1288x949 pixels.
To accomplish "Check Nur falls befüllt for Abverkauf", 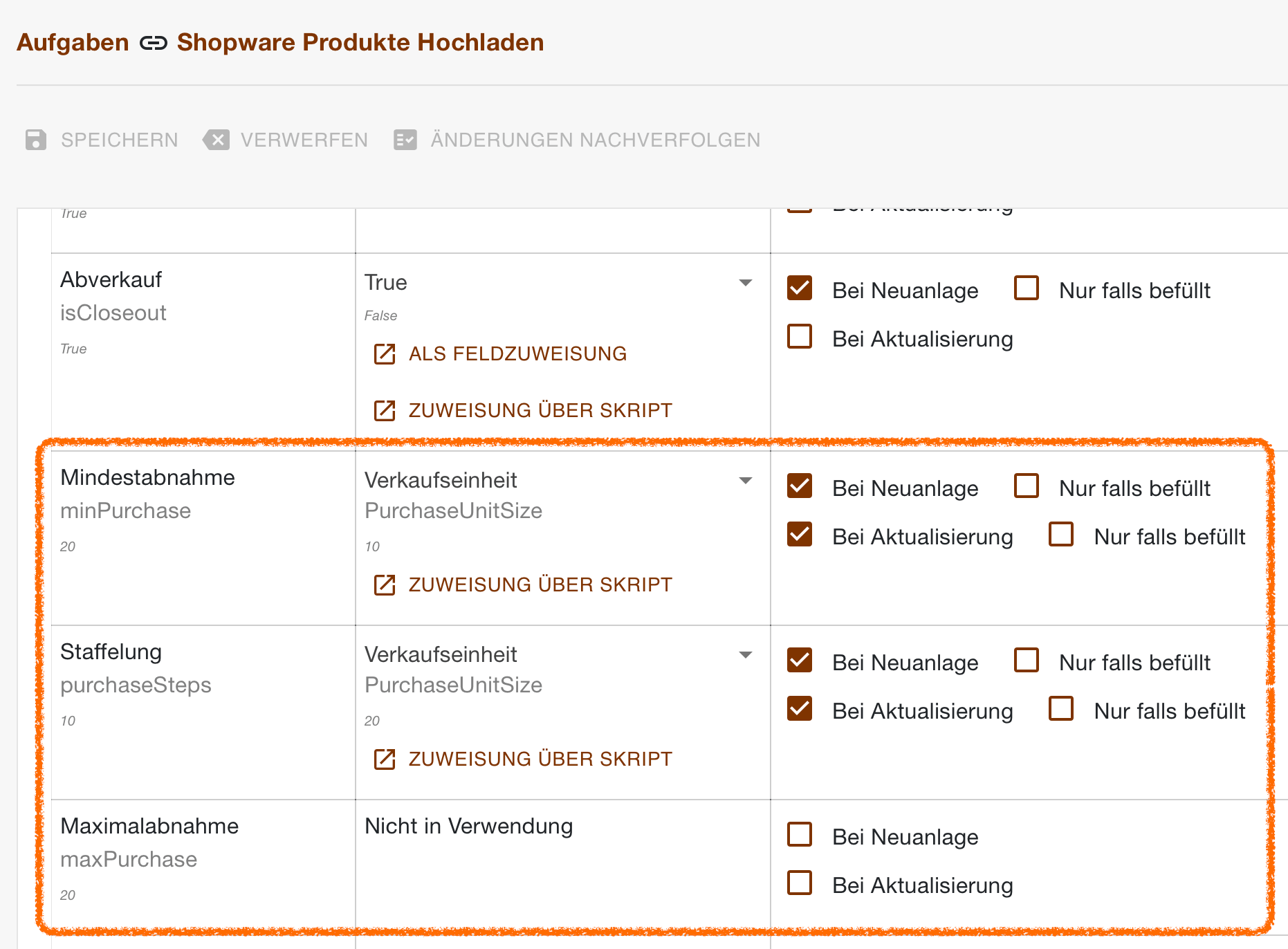I will tap(1027, 288).
